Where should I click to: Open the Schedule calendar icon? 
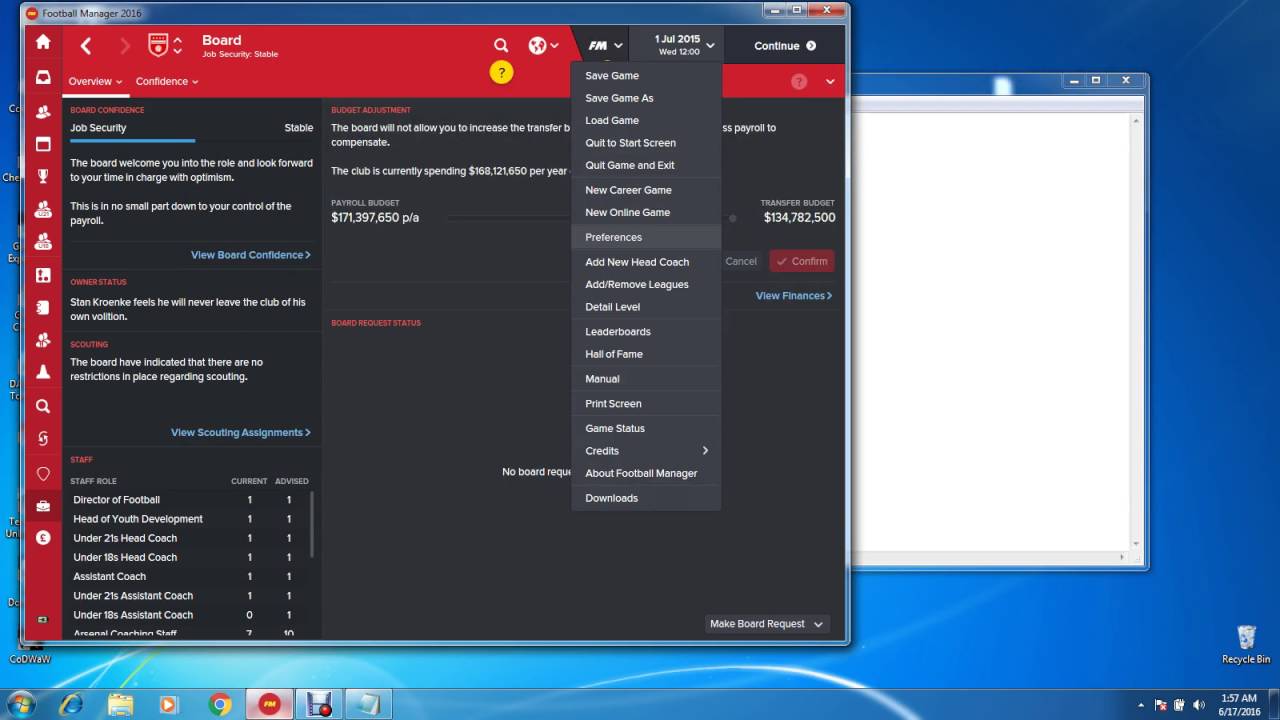point(43,144)
